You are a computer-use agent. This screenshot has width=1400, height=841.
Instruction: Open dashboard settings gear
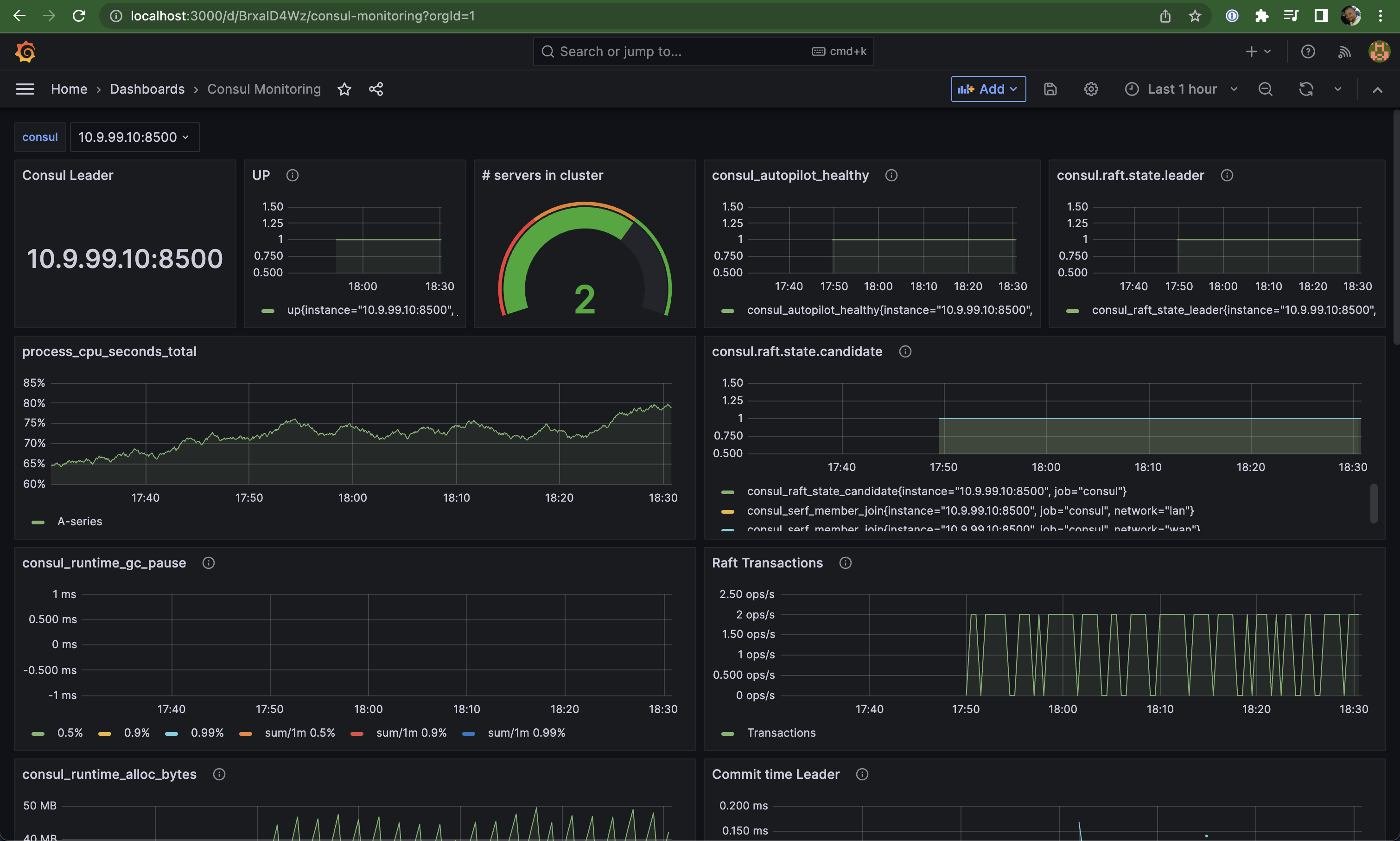pyautogui.click(x=1091, y=89)
